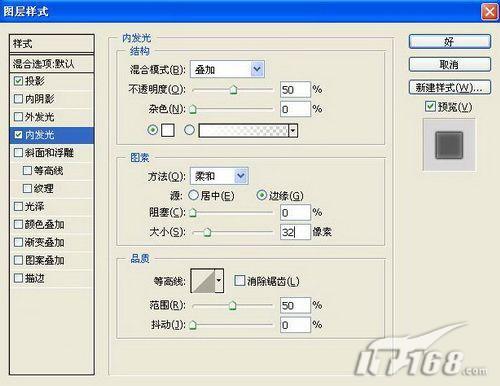
Task: Enable the 等高线 sub-option checkbox
Action: click(x=27, y=171)
